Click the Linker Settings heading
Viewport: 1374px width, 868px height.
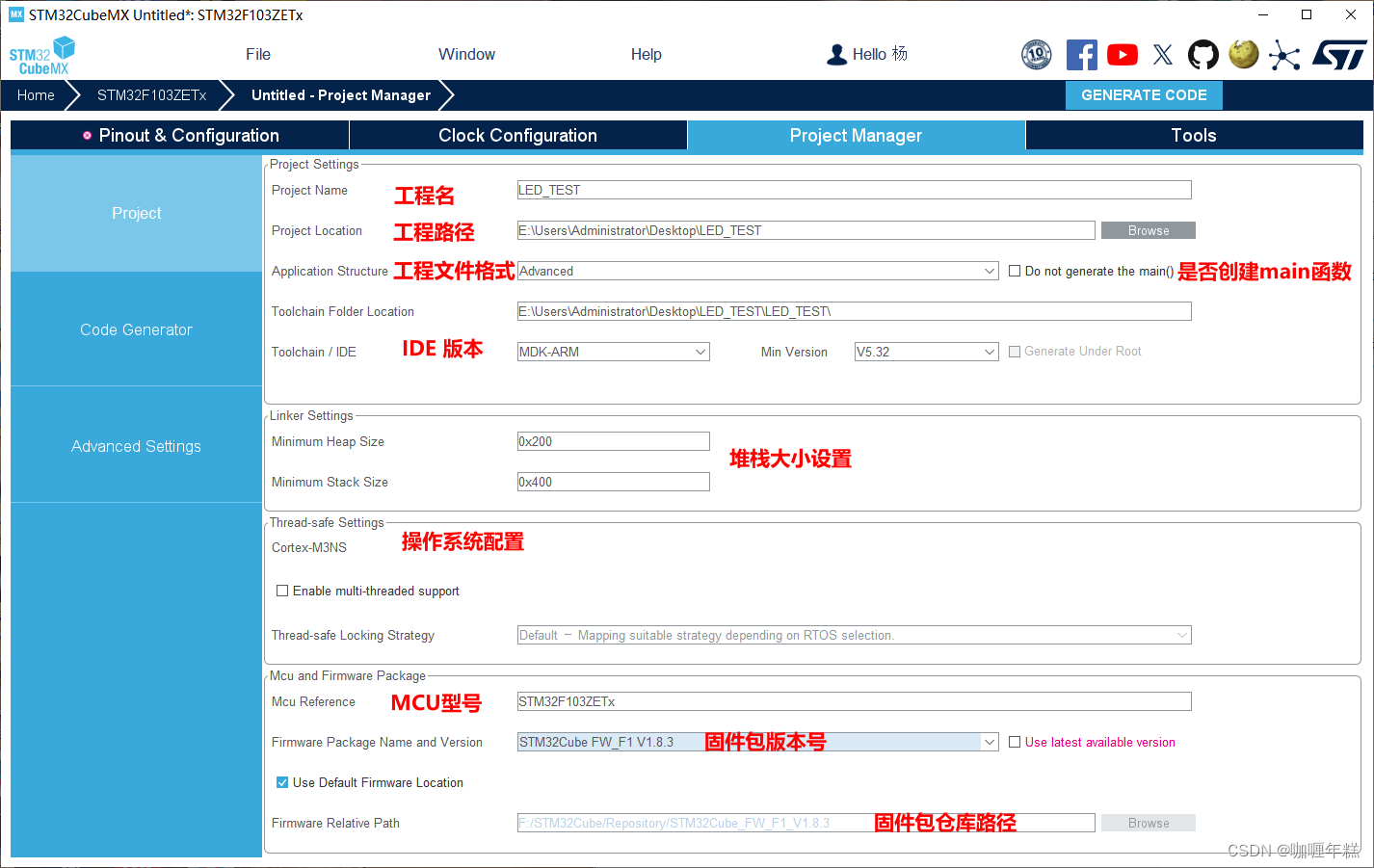click(x=311, y=415)
